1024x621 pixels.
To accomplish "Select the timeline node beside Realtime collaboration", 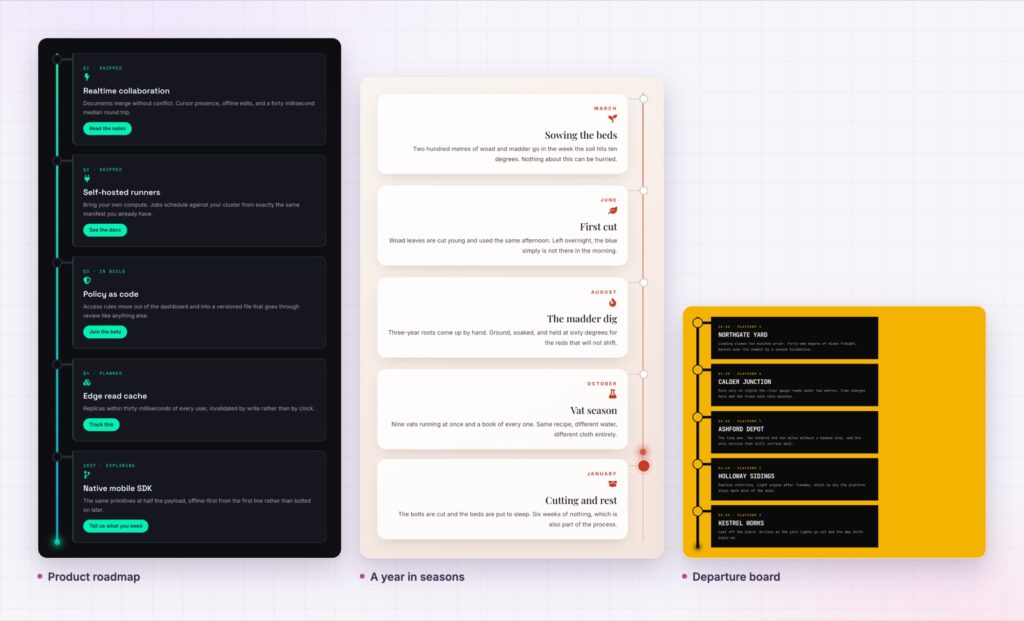I will pos(57,59).
